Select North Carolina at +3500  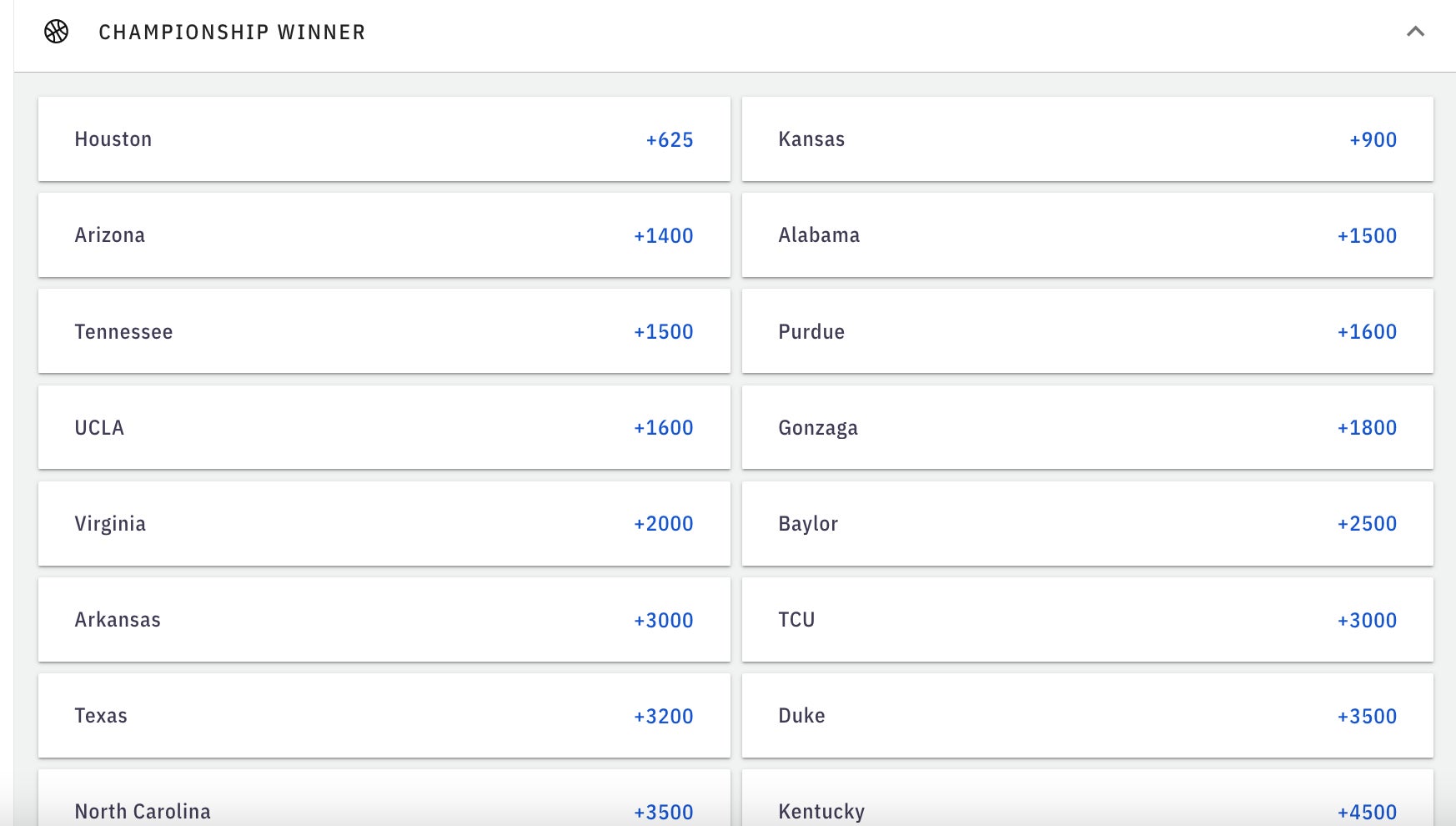384,805
